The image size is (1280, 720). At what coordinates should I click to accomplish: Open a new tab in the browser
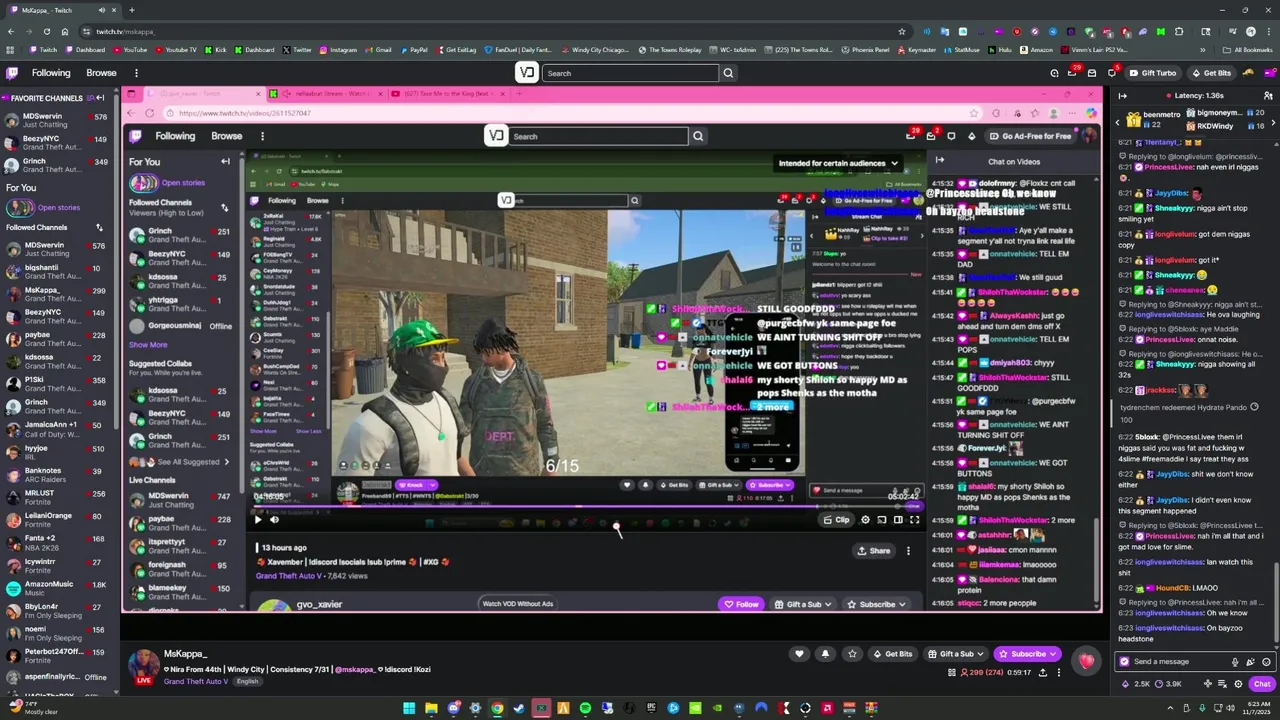[x=131, y=10]
